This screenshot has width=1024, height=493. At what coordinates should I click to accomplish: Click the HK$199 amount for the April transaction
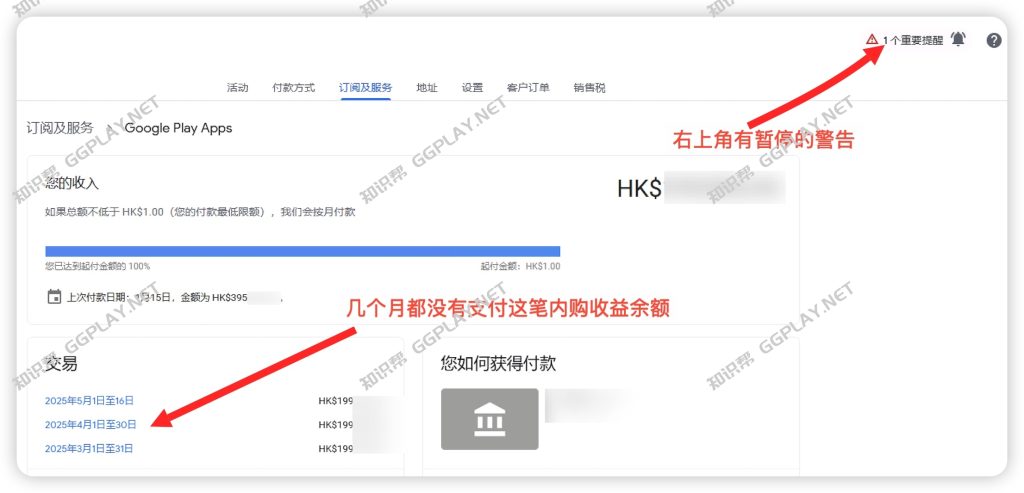tap(336, 424)
